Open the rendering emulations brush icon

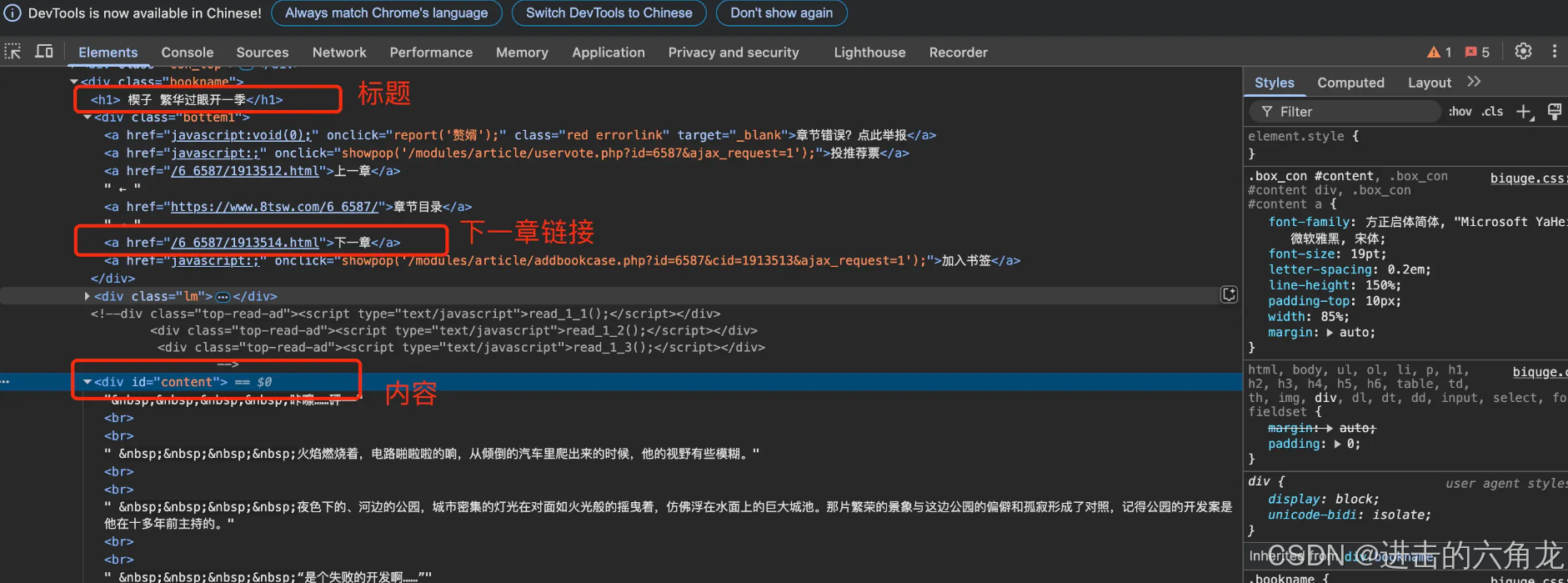(1555, 112)
